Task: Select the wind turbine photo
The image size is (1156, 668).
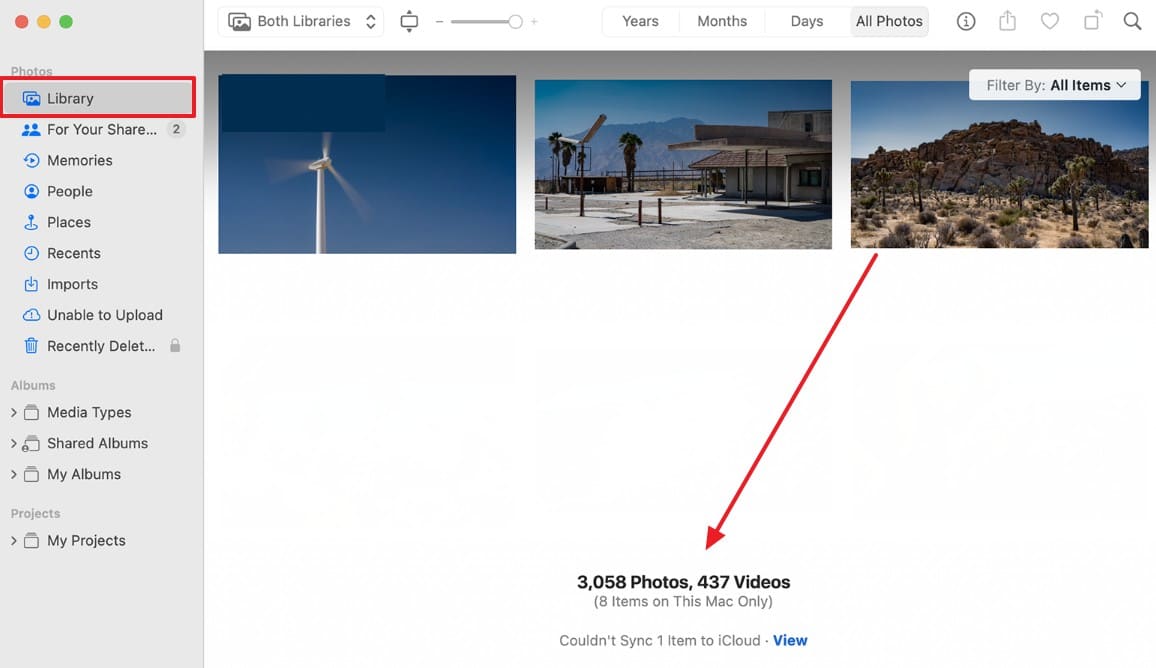Action: click(367, 164)
